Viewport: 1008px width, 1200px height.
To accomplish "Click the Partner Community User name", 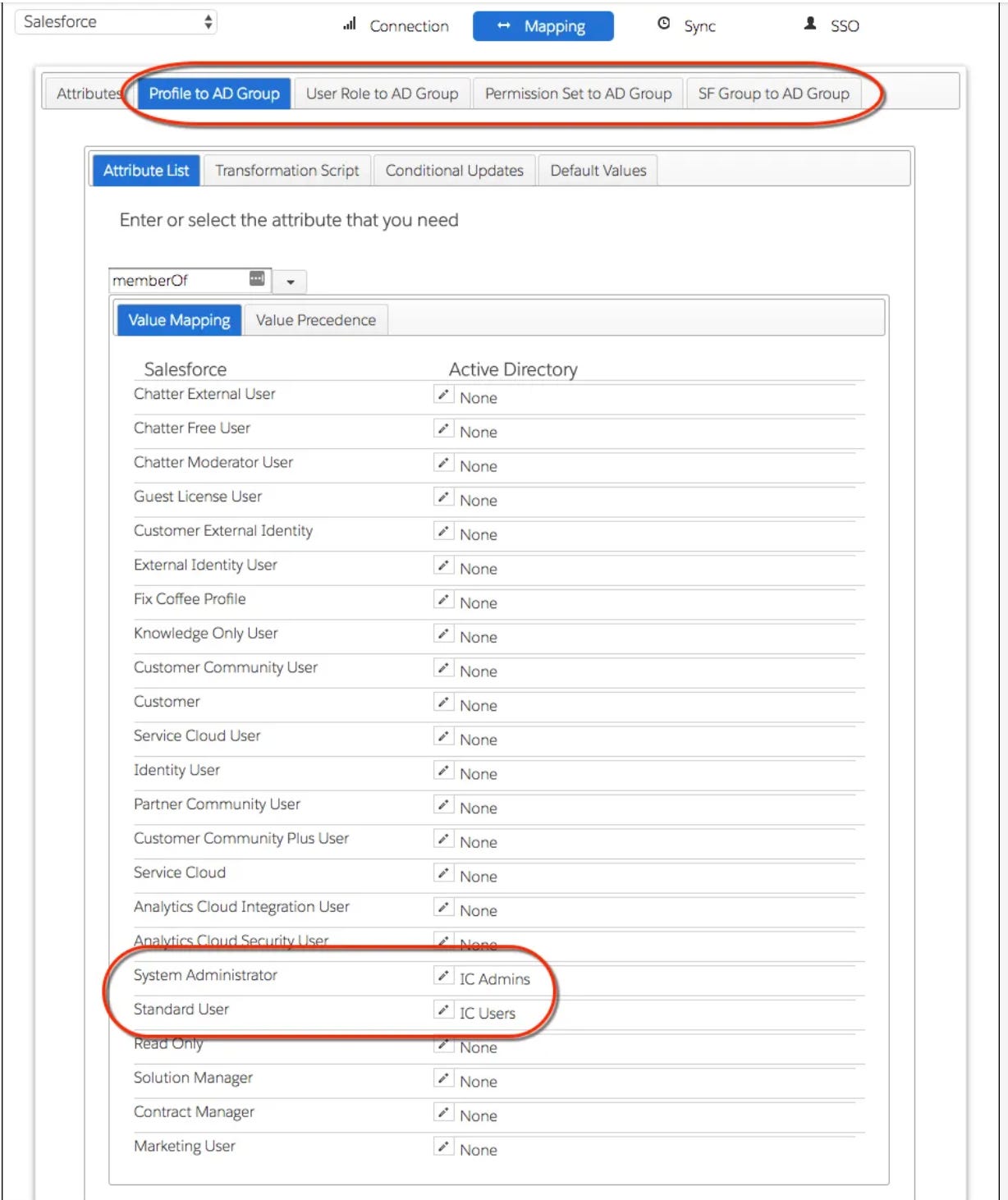I will tap(217, 804).
